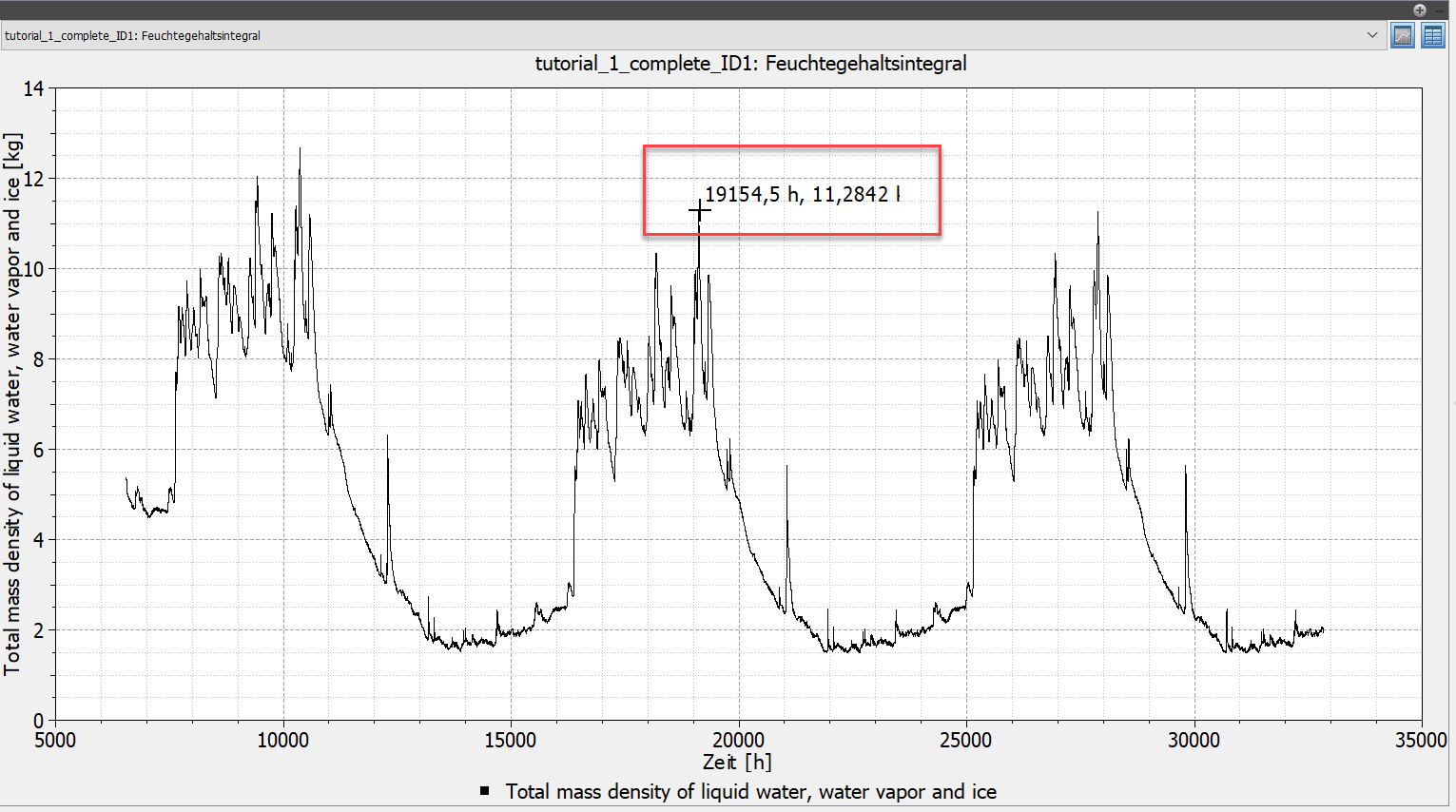Click the y-axis title "Total mass density...[kg]"

[x=12, y=404]
